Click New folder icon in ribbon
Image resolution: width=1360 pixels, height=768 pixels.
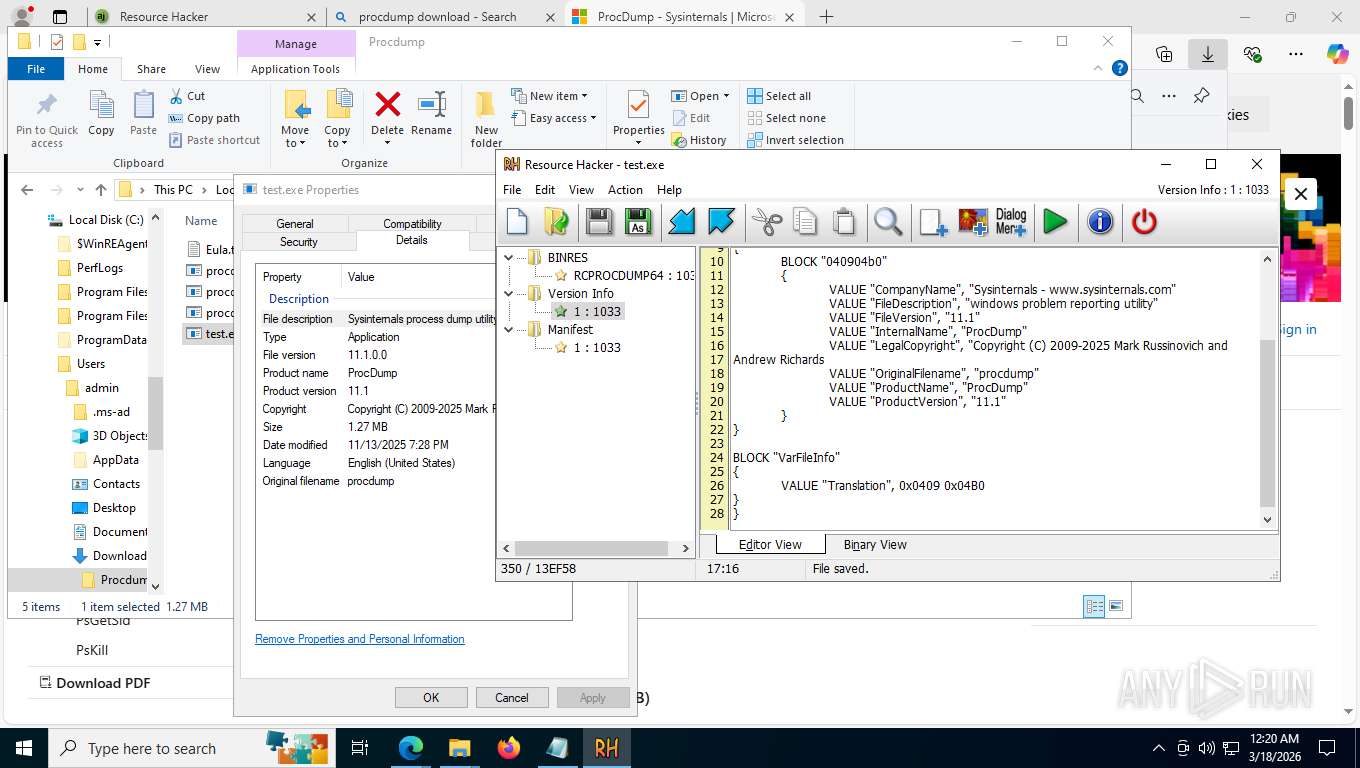(x=486, y=104)
